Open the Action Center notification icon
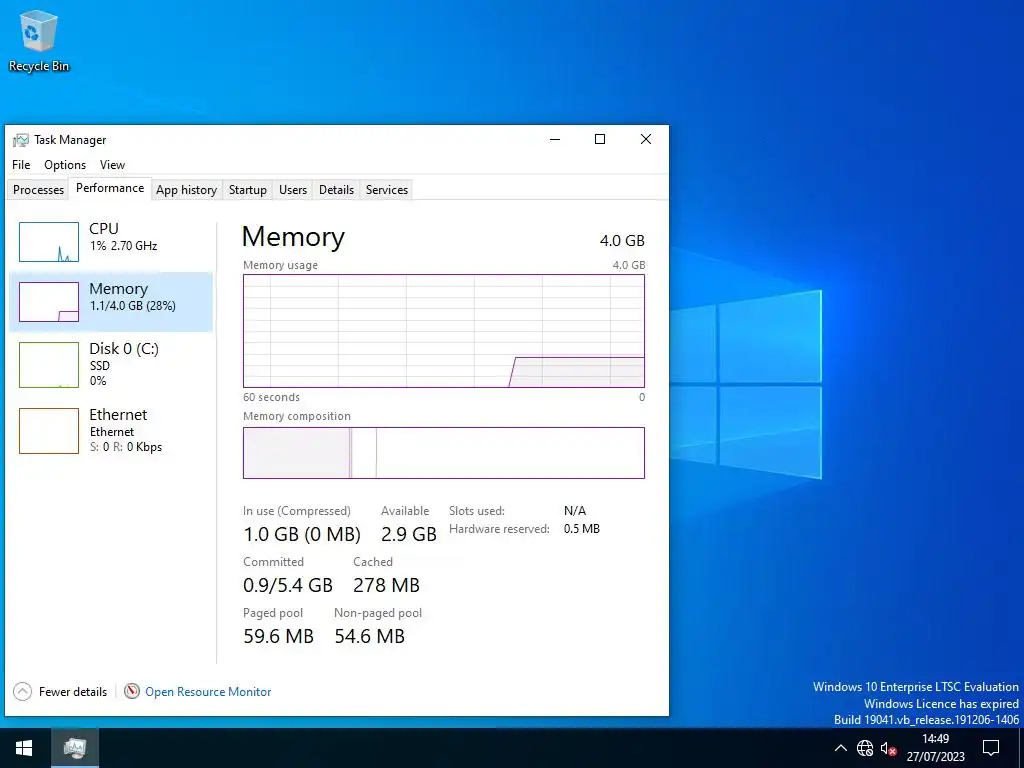The height and width of the screenshot is (768, 1024). click(x=991, y=748)
